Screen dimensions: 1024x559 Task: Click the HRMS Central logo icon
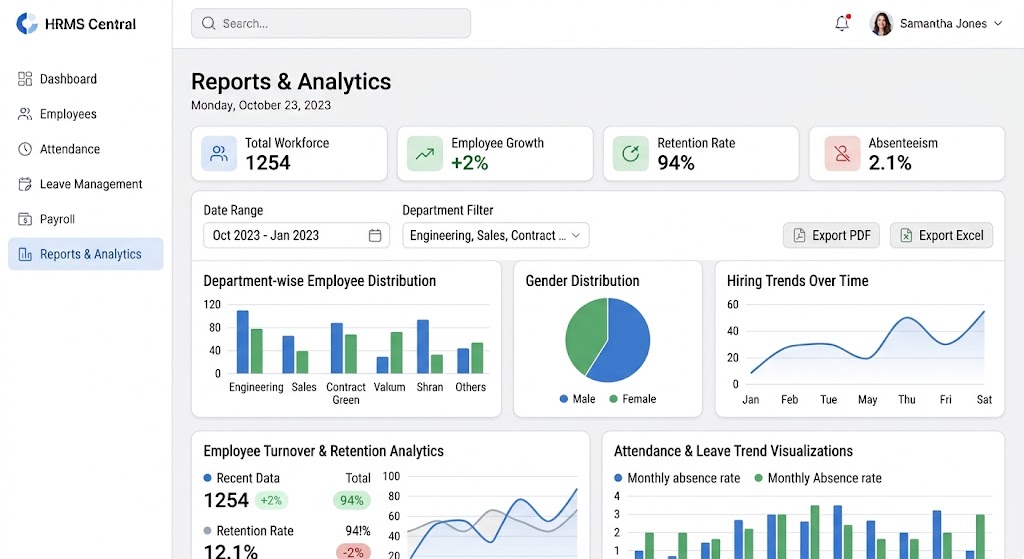pos(27,24)
